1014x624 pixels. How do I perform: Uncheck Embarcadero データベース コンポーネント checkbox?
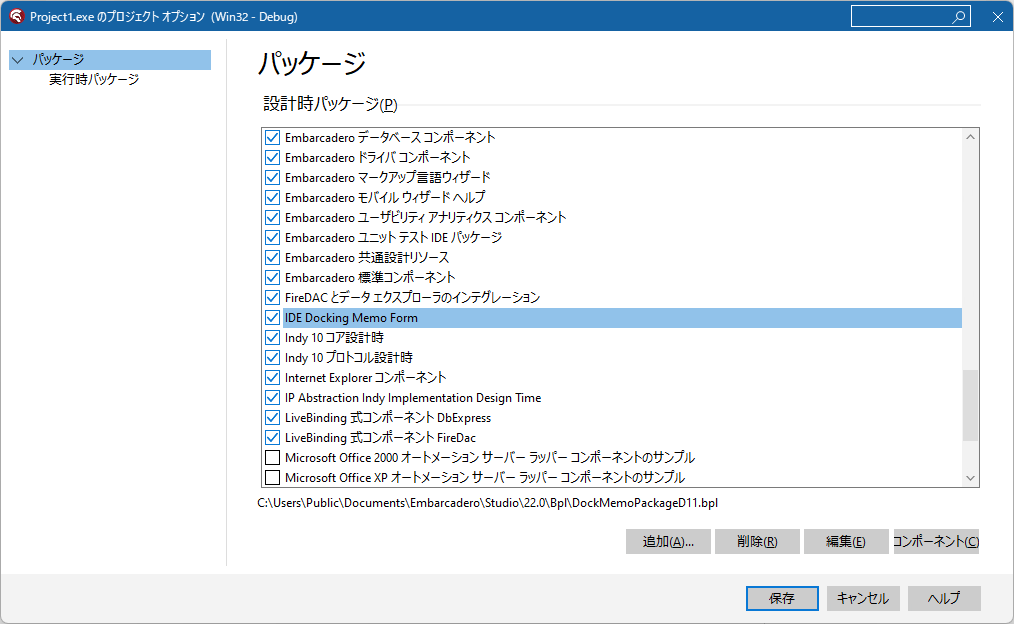272,138
